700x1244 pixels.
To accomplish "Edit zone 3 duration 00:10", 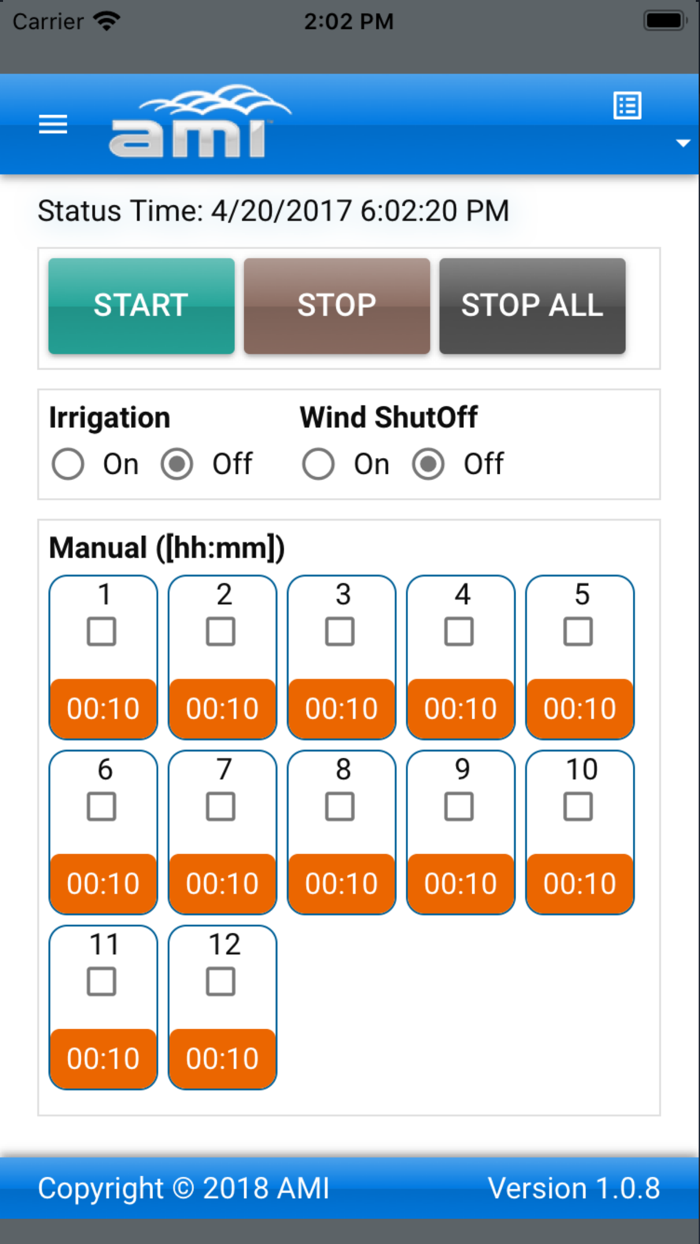I will pos(341,708).
